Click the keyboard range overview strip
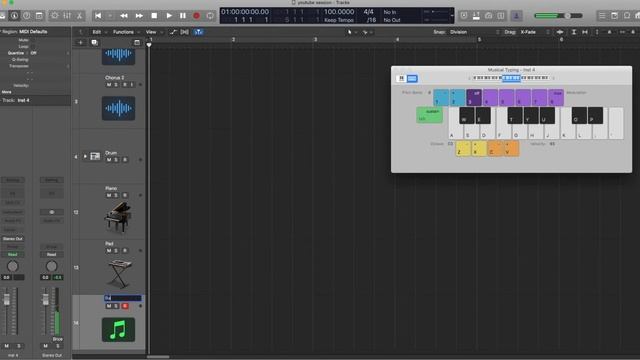Viewport: 640px width, 360px height. [x=511, y=78]
